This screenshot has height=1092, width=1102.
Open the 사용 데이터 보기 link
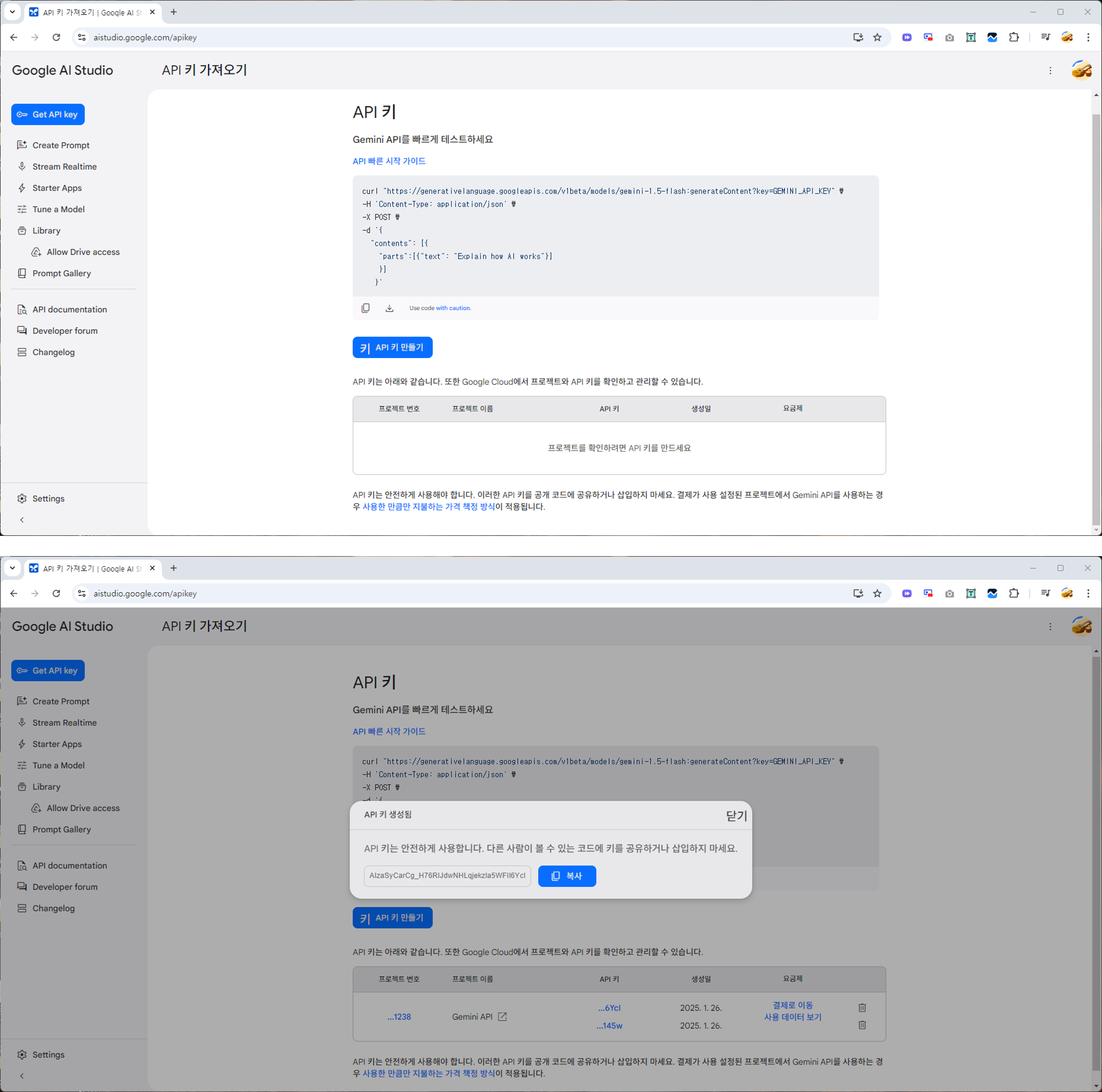coord(792,1017)
